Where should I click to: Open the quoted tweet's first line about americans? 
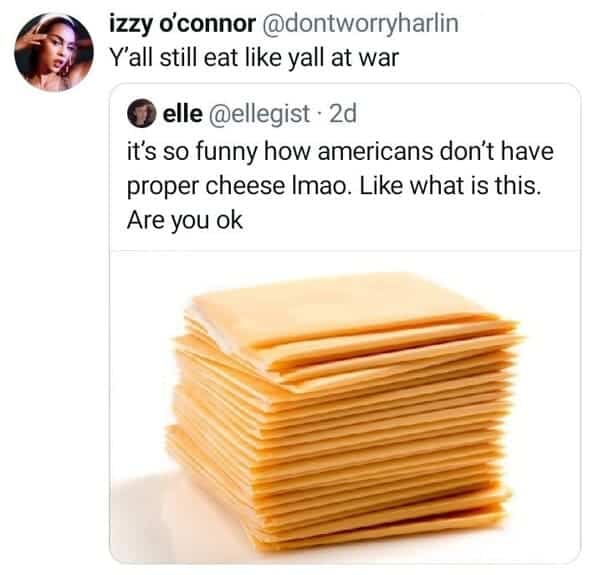point(340,151)
